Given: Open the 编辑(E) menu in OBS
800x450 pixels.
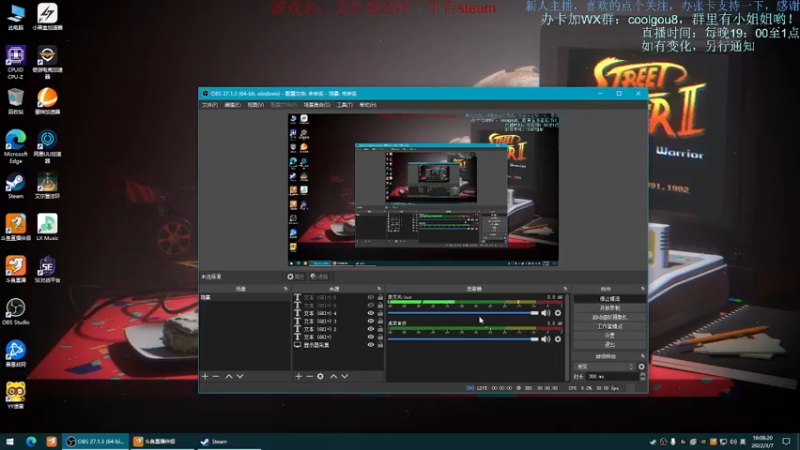Looking at the screenshot, I should (232, 105).
